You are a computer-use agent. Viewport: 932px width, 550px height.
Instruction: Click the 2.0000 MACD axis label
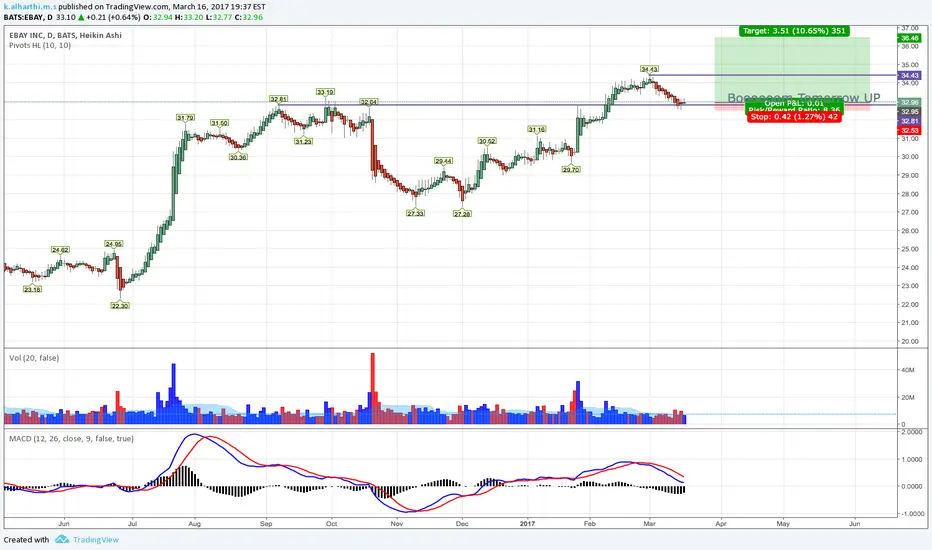point(912,432)
